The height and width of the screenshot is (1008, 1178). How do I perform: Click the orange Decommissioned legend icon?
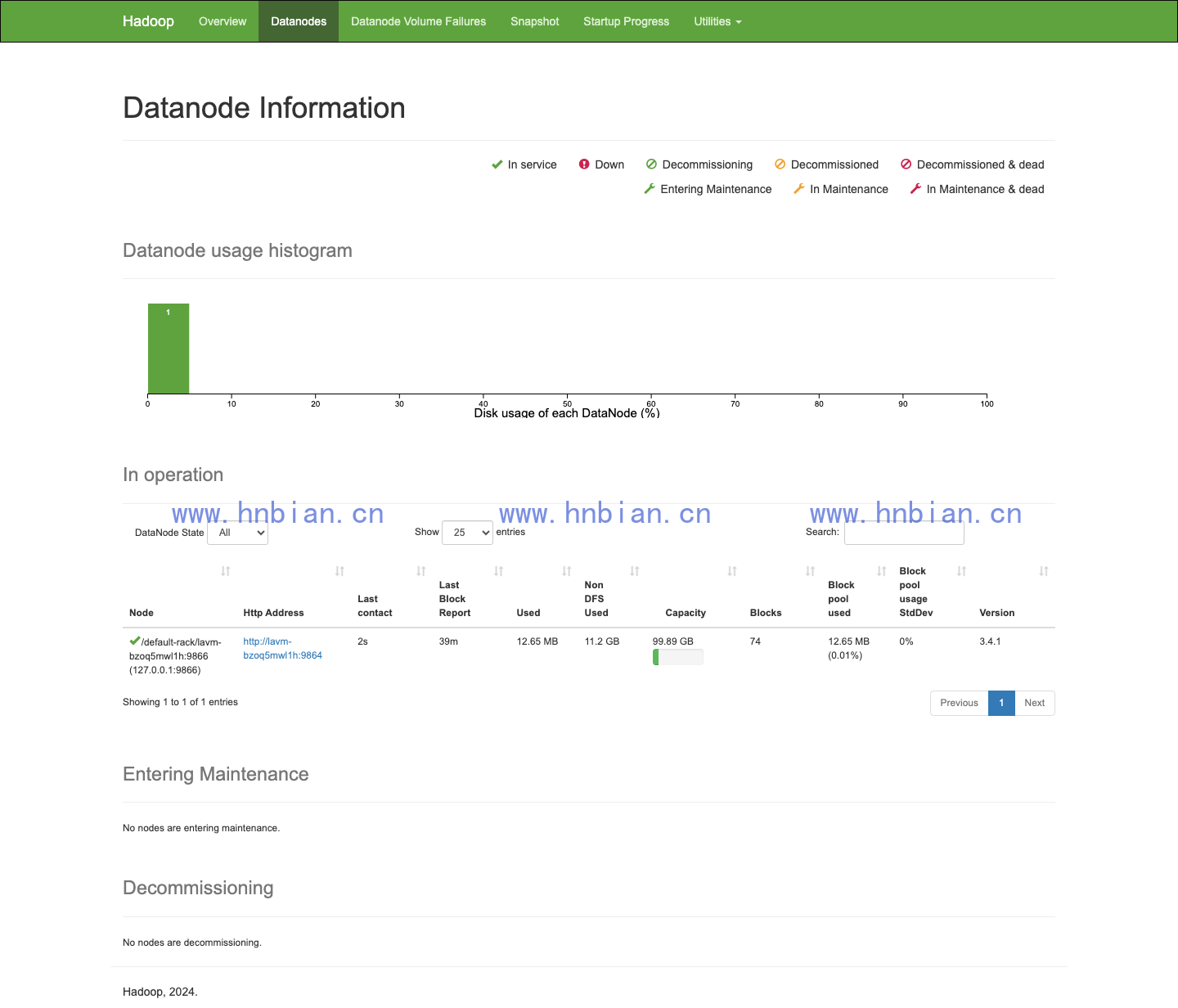(x=780, y=164)
